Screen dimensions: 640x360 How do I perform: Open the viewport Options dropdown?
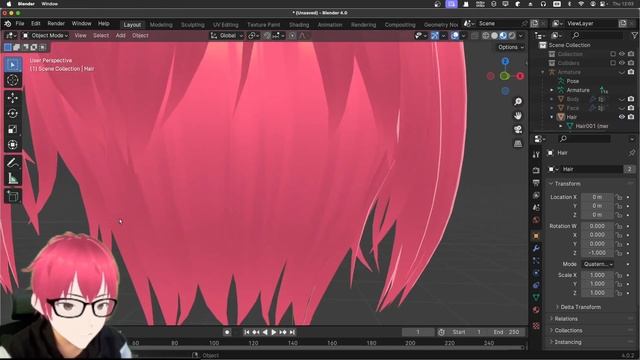click(x=511, y=47)
